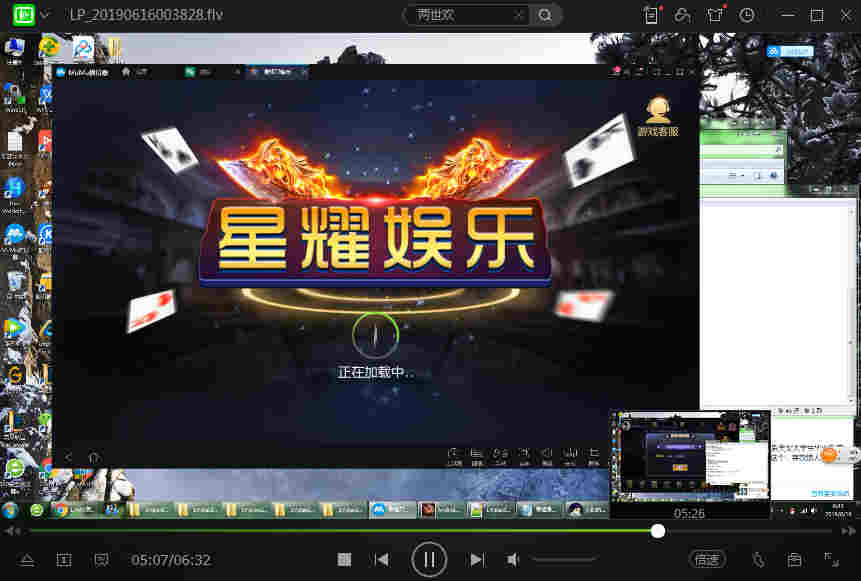Mute the audio with the speaker icon
This screenshot has height=581, width=861.
[513, 560]
